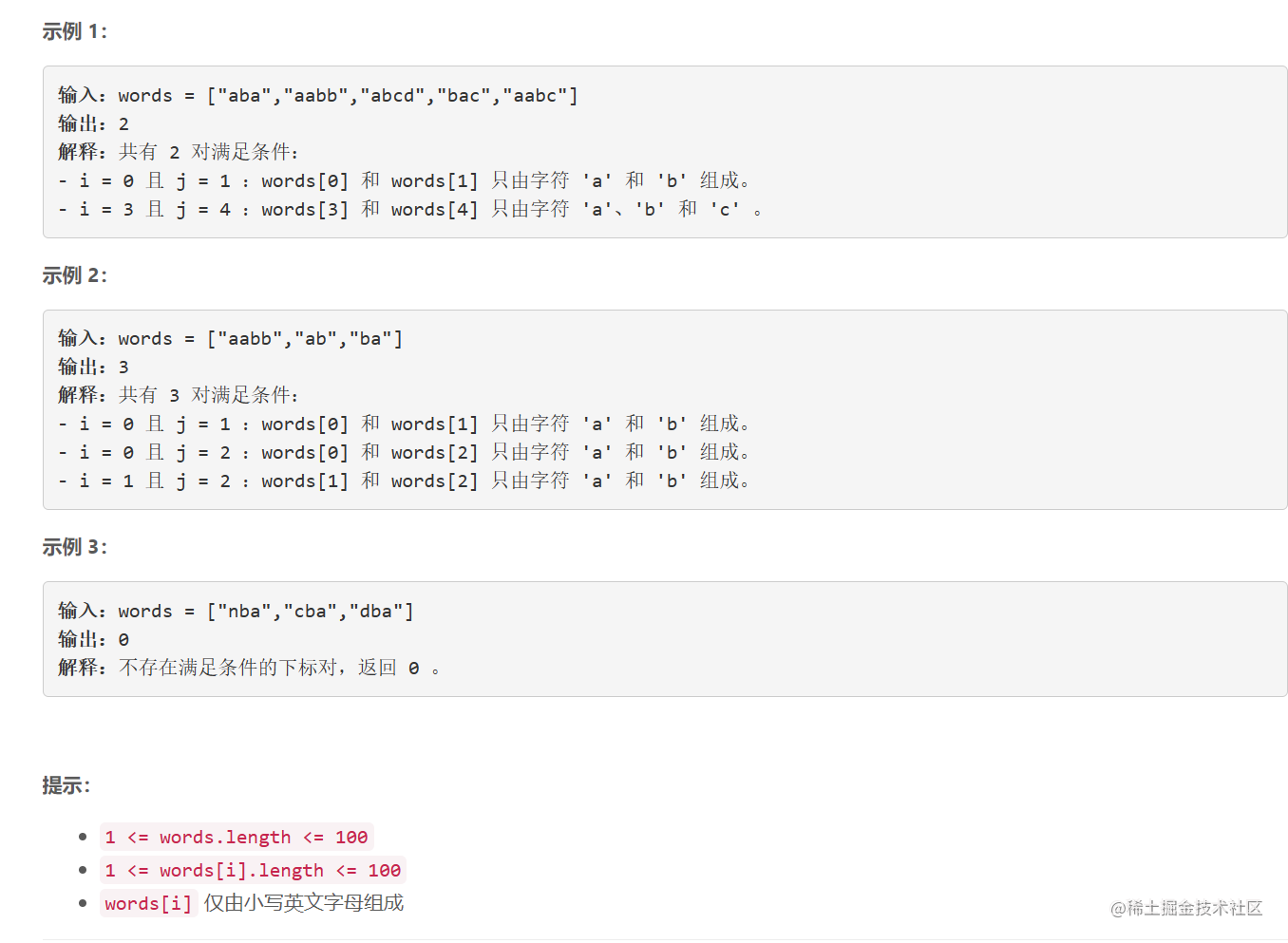Click the words[i] code tag in last bullet

[x=148, y=903]
